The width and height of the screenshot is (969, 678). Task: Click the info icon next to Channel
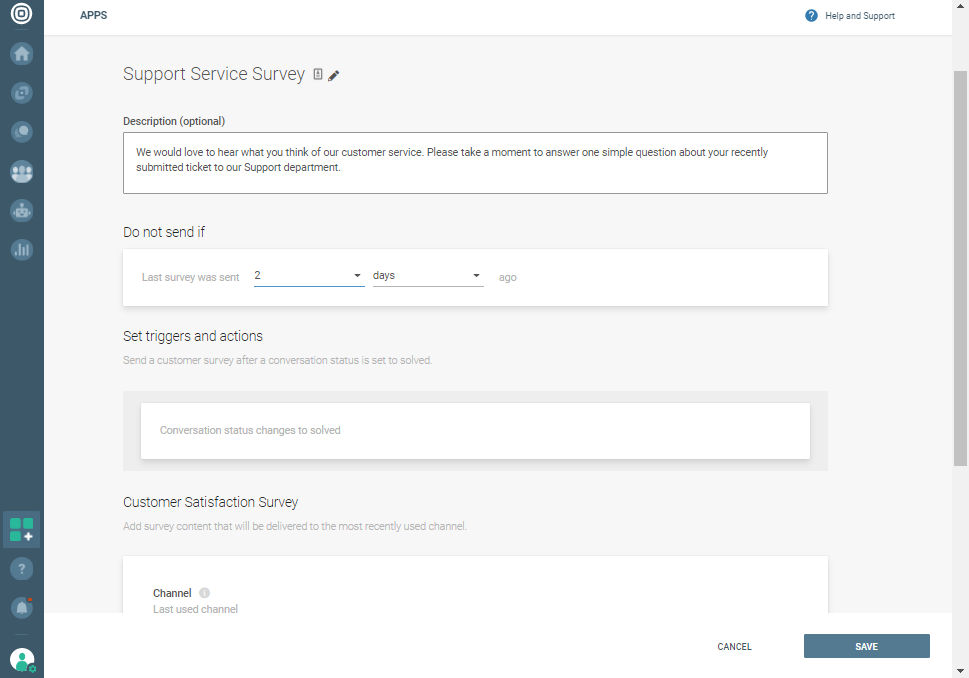[x=204, y=593]
